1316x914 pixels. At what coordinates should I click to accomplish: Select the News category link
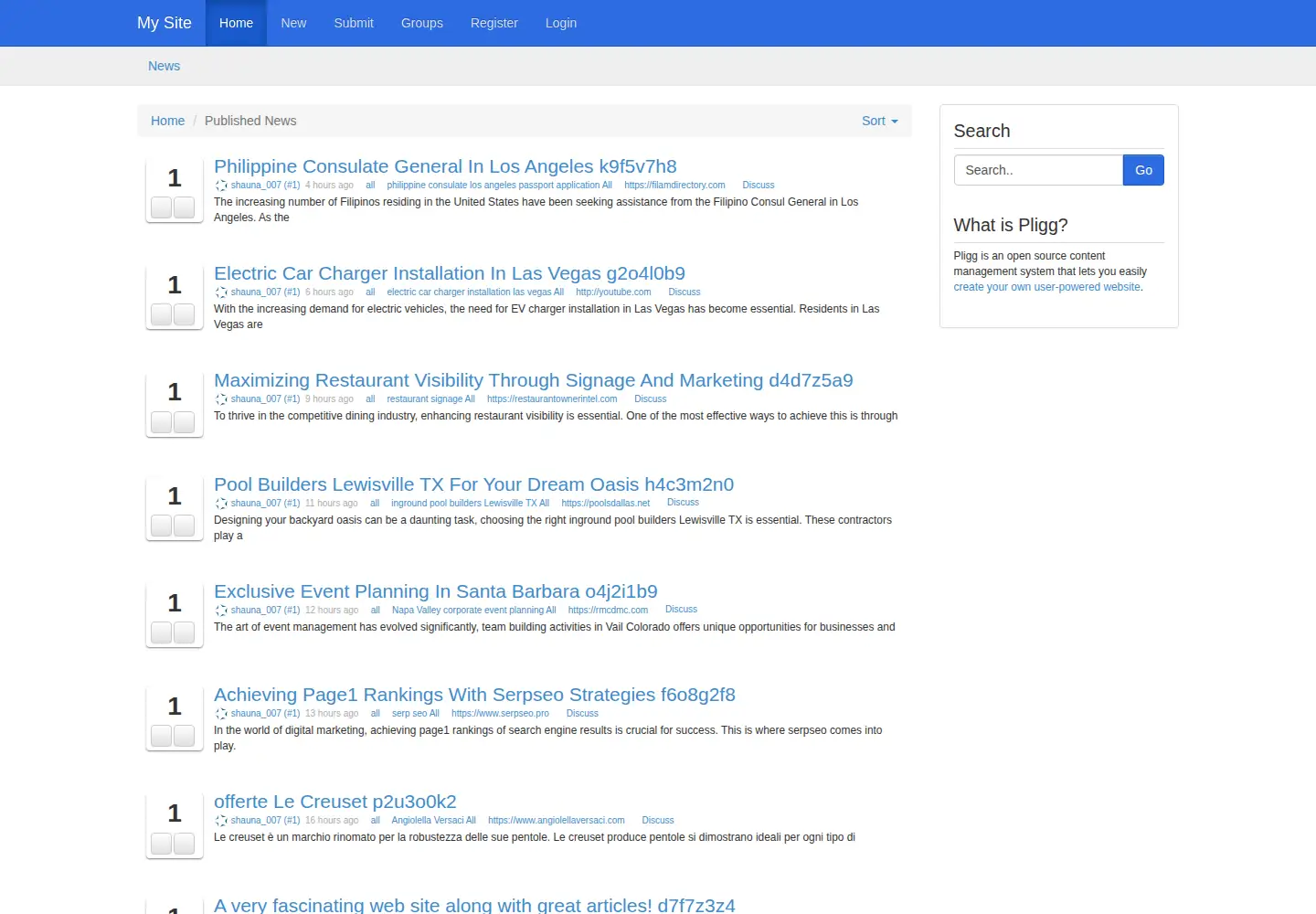pyautogui.click(x=164, y=66)
